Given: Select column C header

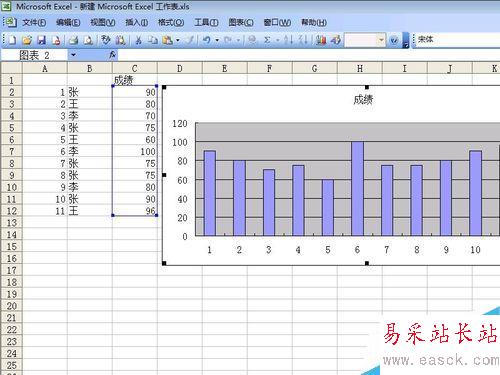Looking at the screenshot, I should click(x=135, y=69).
